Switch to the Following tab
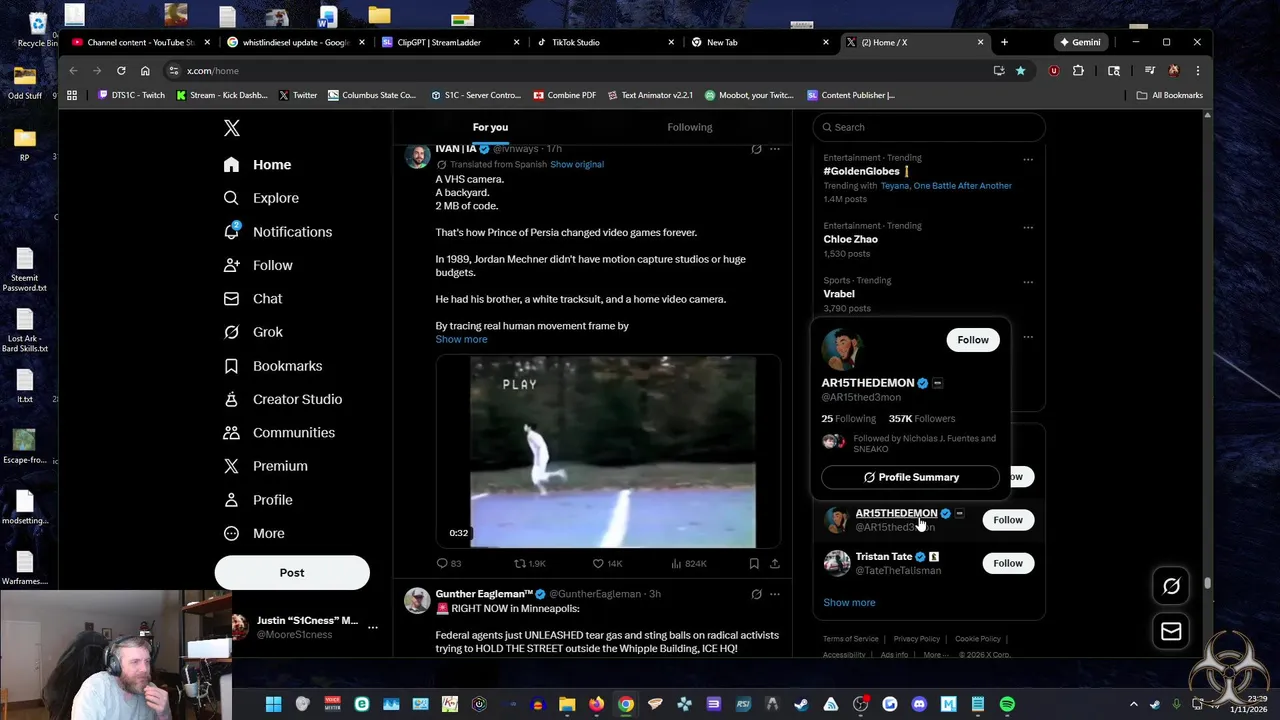The height and width of the screenshot is (720, 1280). pos(690,127)
